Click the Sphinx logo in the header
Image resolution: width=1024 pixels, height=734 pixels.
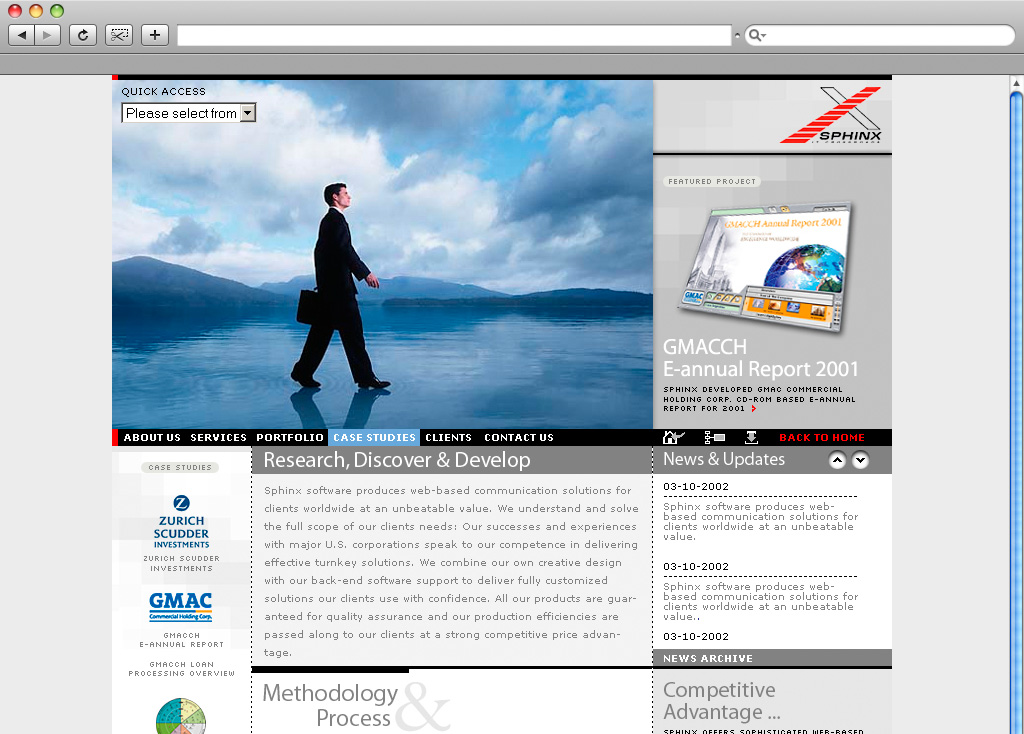(831, 116)
